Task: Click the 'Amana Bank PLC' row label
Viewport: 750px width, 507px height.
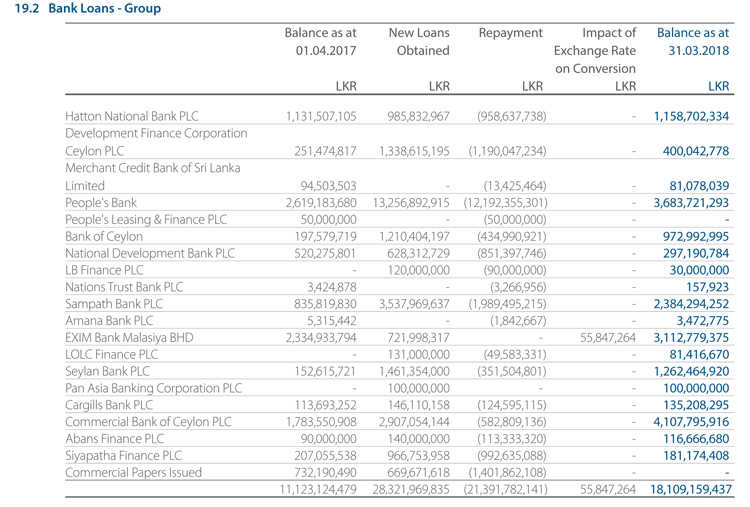Action: click(x=109, y=320)
